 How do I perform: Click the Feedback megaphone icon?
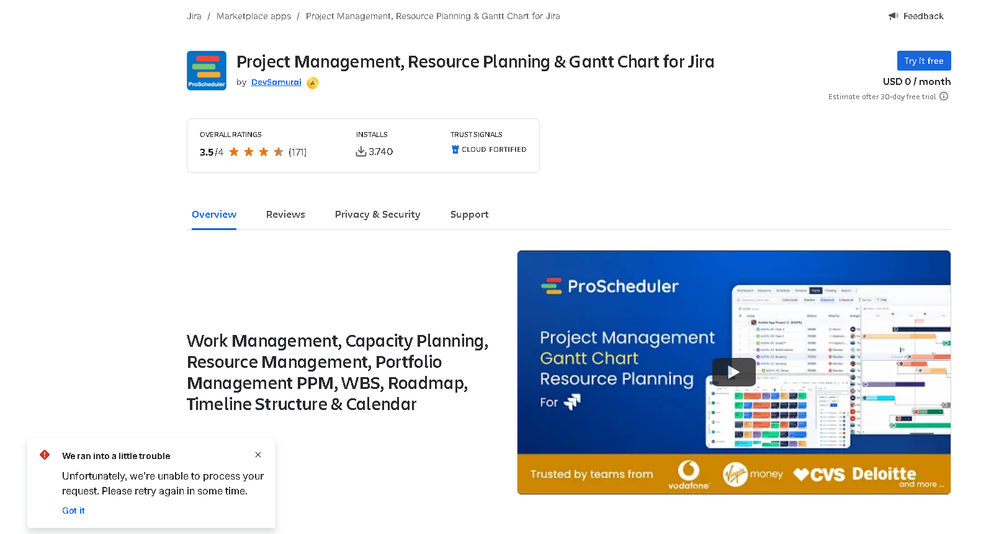893,16
